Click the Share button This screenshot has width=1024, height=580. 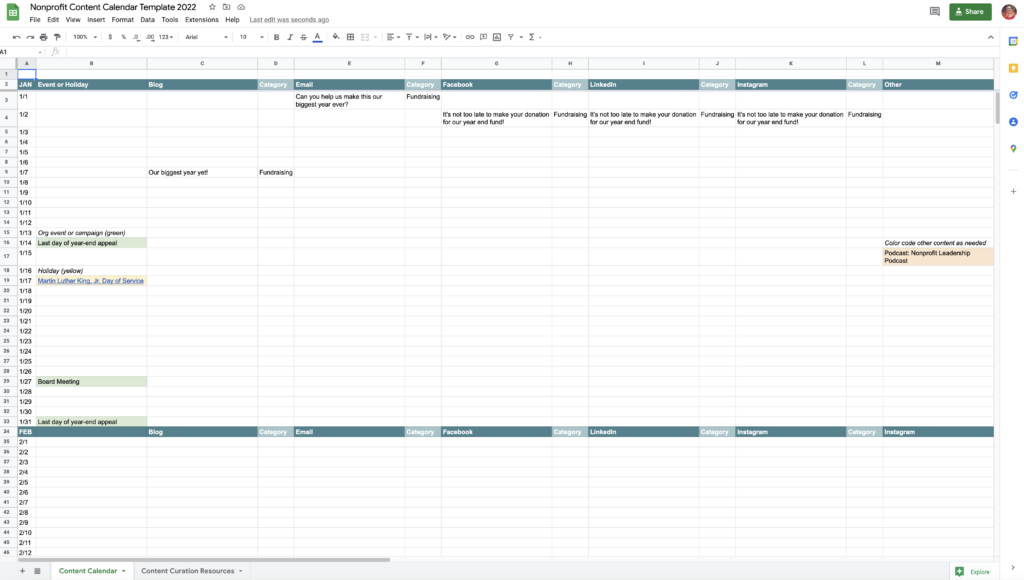pos(970,12)
